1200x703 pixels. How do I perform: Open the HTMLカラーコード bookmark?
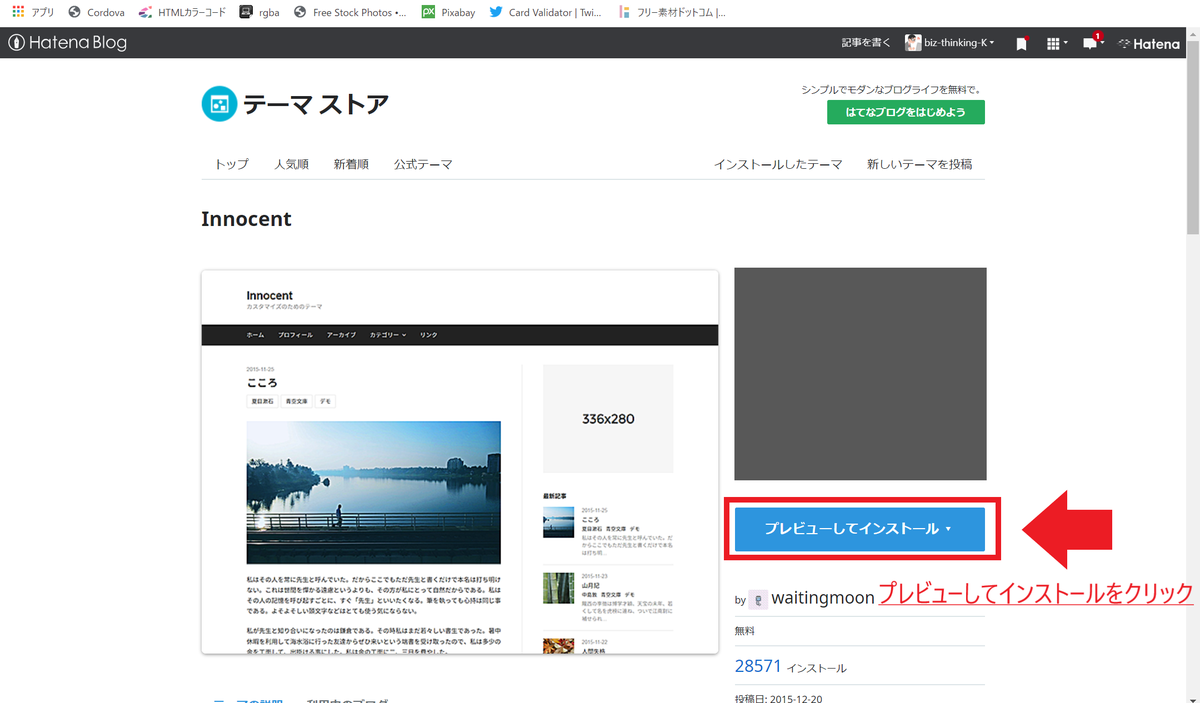(x=182, y=12)
